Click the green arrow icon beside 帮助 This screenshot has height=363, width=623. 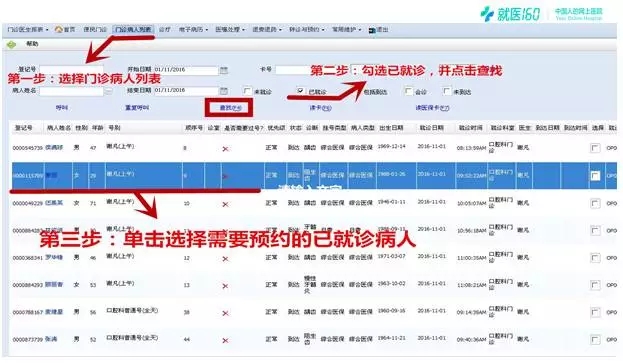pyautogui.click(x=12, y=44)
